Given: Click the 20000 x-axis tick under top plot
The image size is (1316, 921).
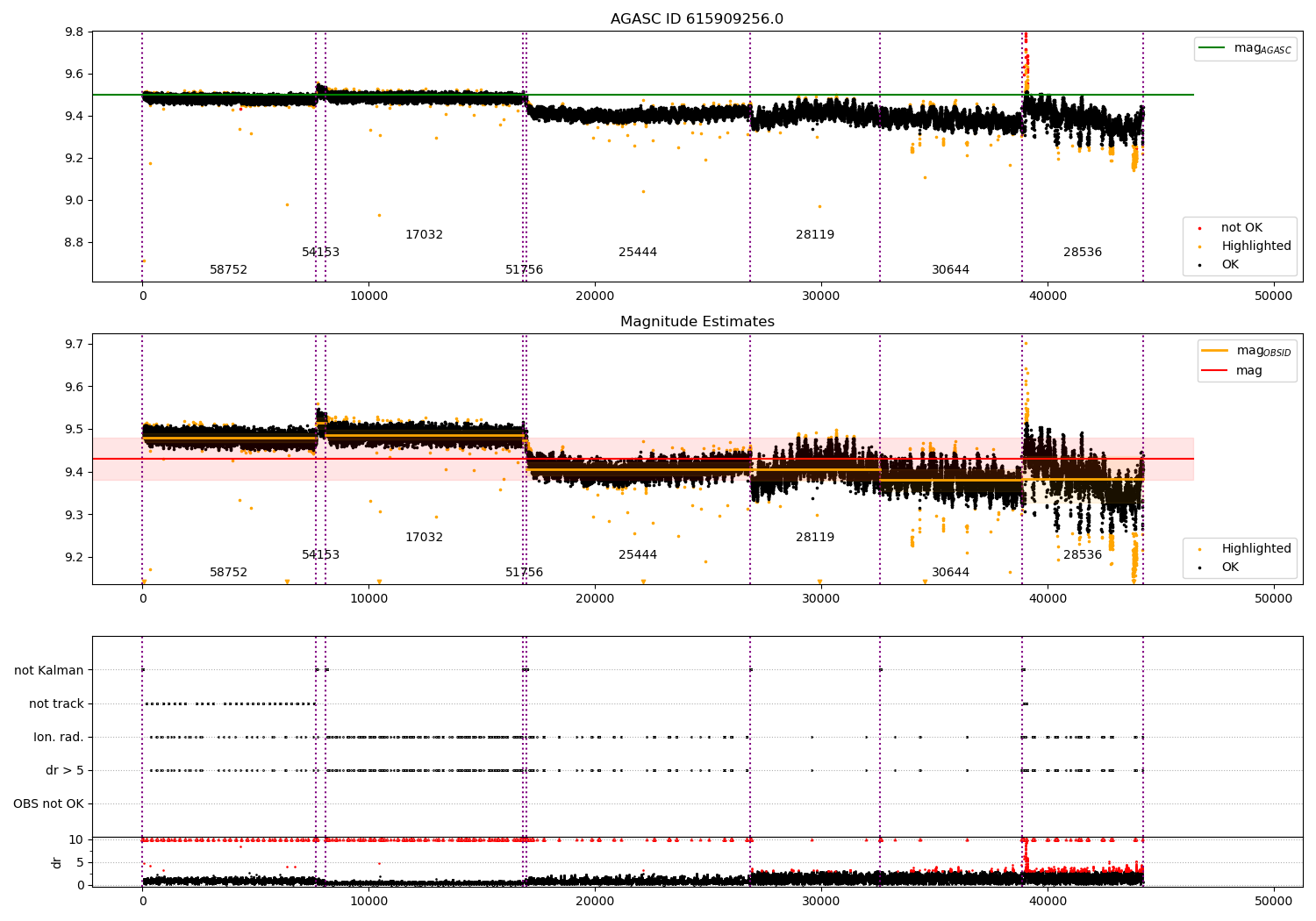Looking at the screenshot, I should pyautogui.click(x=595, y=296).
